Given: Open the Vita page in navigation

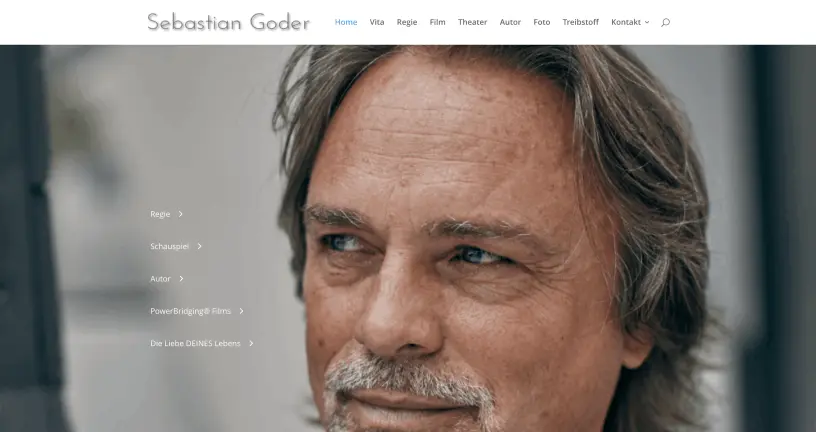Looking at the screenshot, I should click(x=377, y=22).
